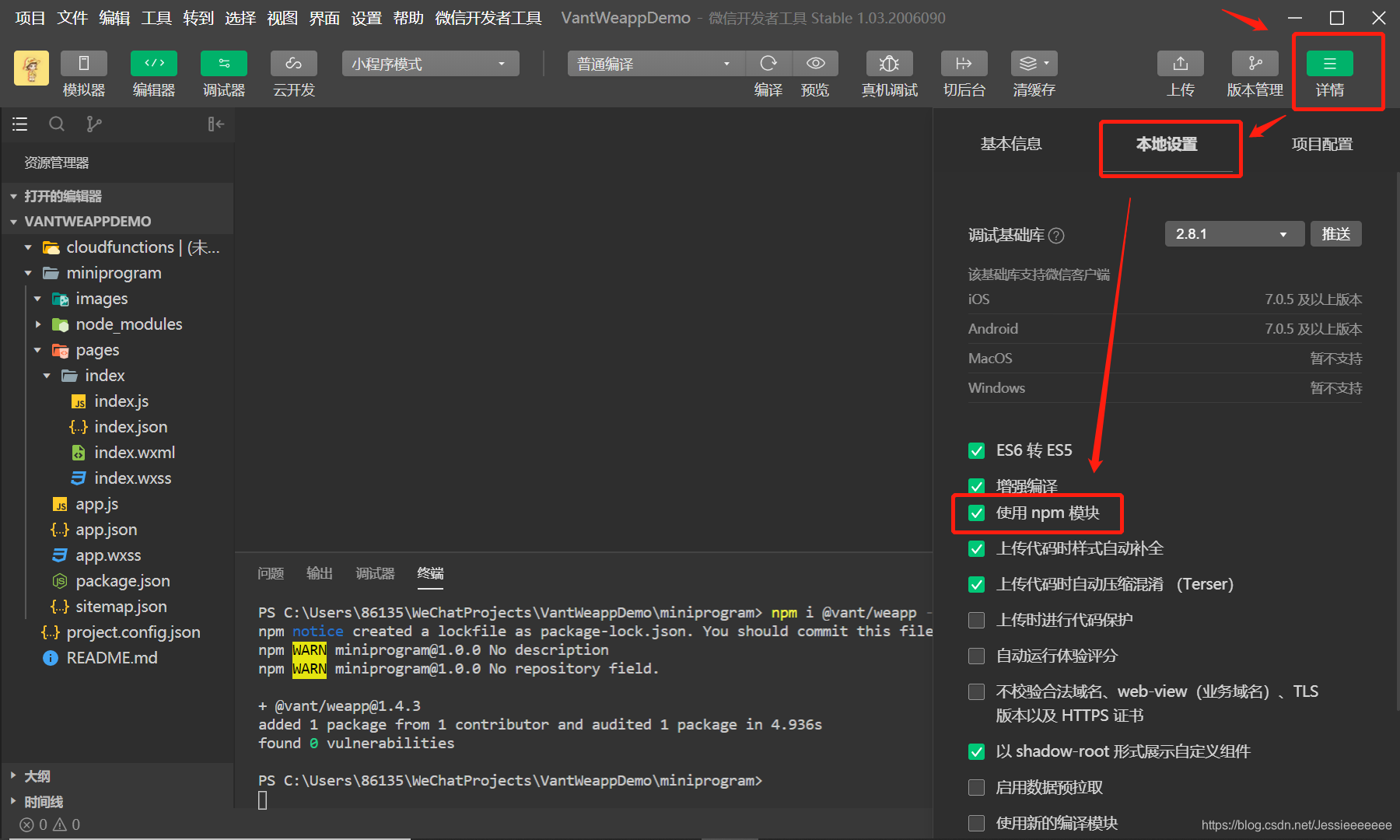
Task: Collapse the miniprogram folder
Action: [28, 273]
